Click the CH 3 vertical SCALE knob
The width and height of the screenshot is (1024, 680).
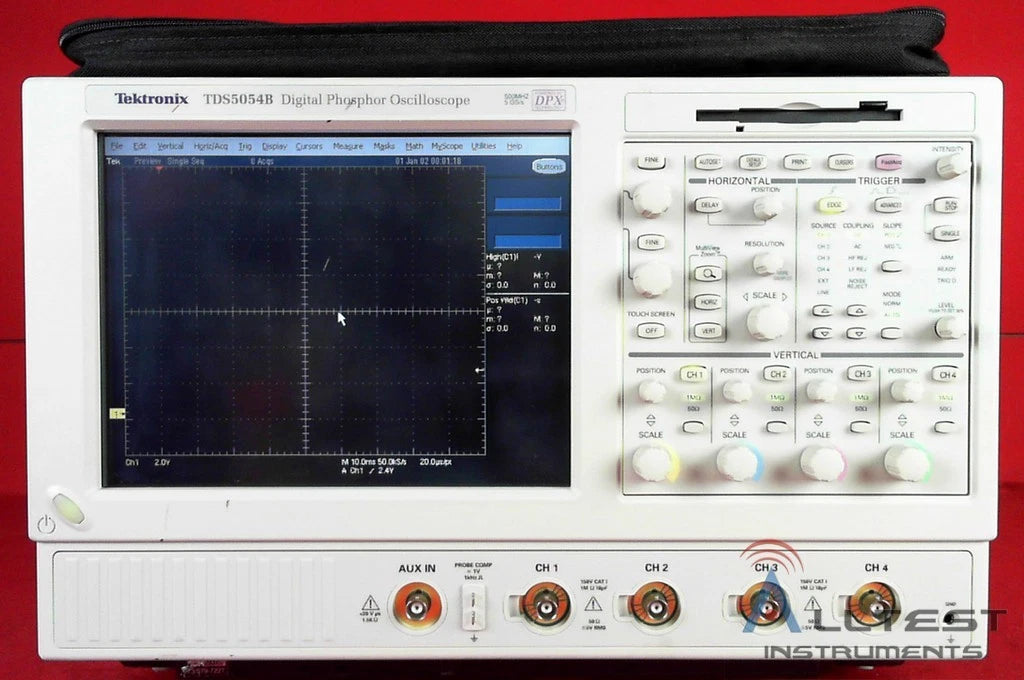click(821, 462)
